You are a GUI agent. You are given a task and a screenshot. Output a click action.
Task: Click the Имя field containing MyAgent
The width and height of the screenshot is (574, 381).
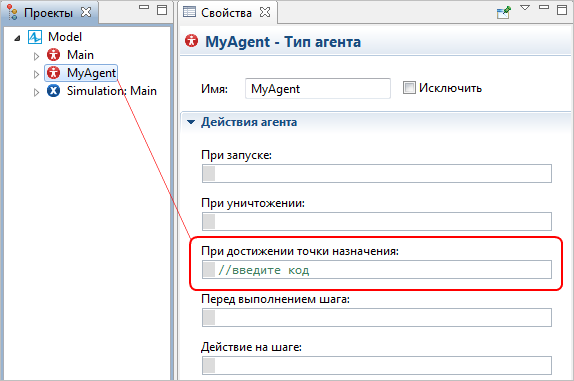coord(318,89)
